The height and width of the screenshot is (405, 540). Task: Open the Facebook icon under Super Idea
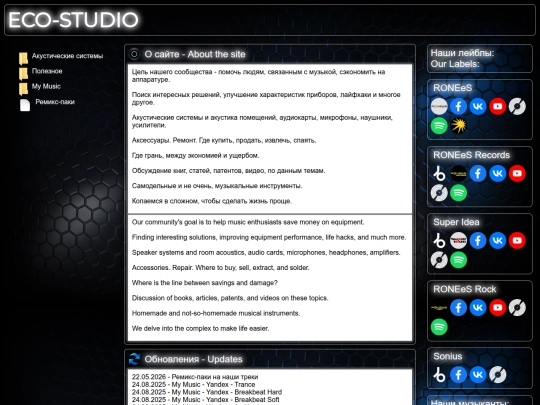[x=478, y=241]
